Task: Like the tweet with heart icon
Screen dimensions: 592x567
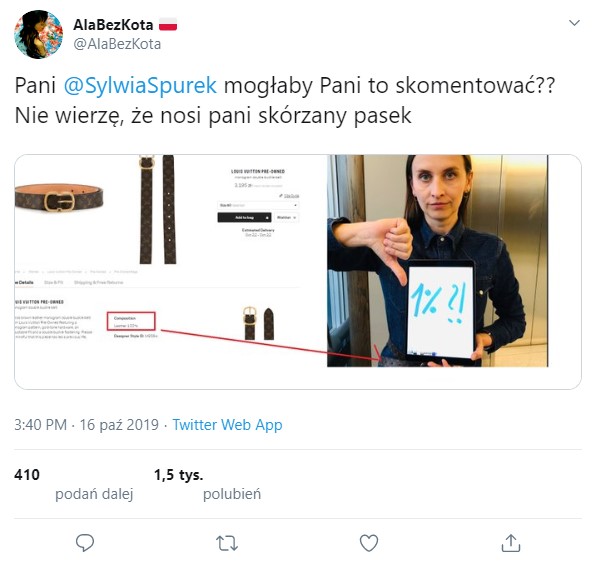Action: 369,543
